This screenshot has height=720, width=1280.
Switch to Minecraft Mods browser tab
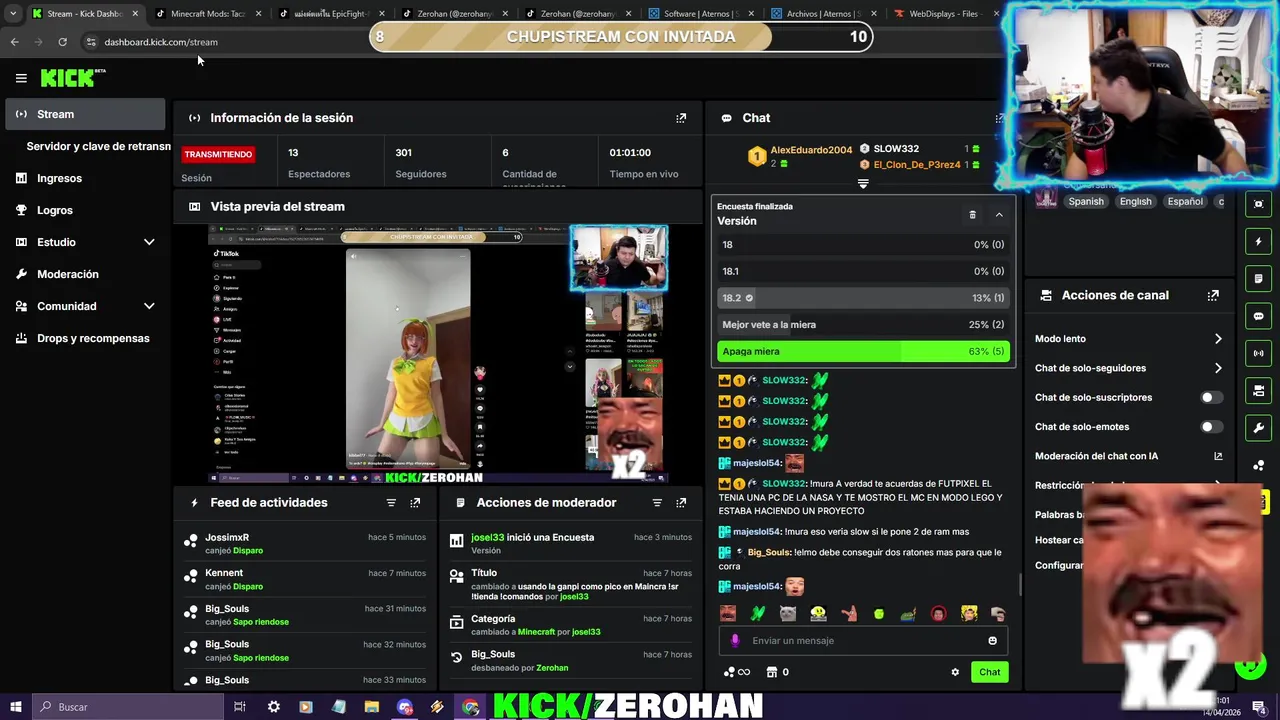tap(208, 14)
